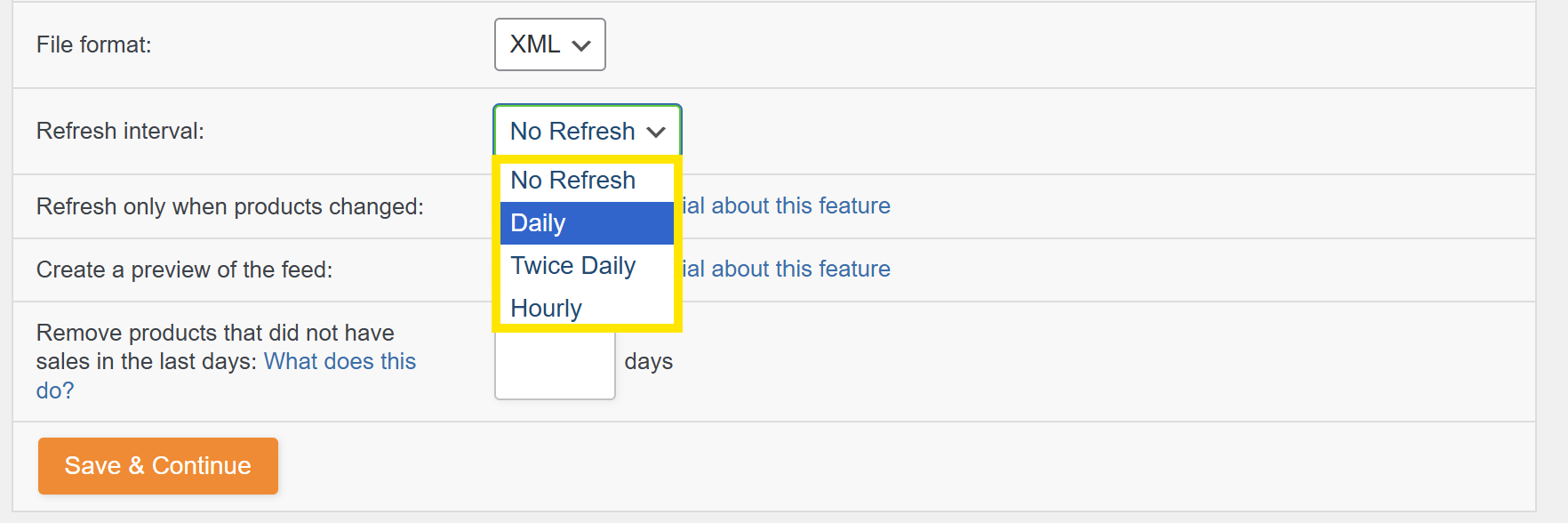The image size is (1568, 523).
Task: Click the 'days' unit text
Action: point(649,362)
